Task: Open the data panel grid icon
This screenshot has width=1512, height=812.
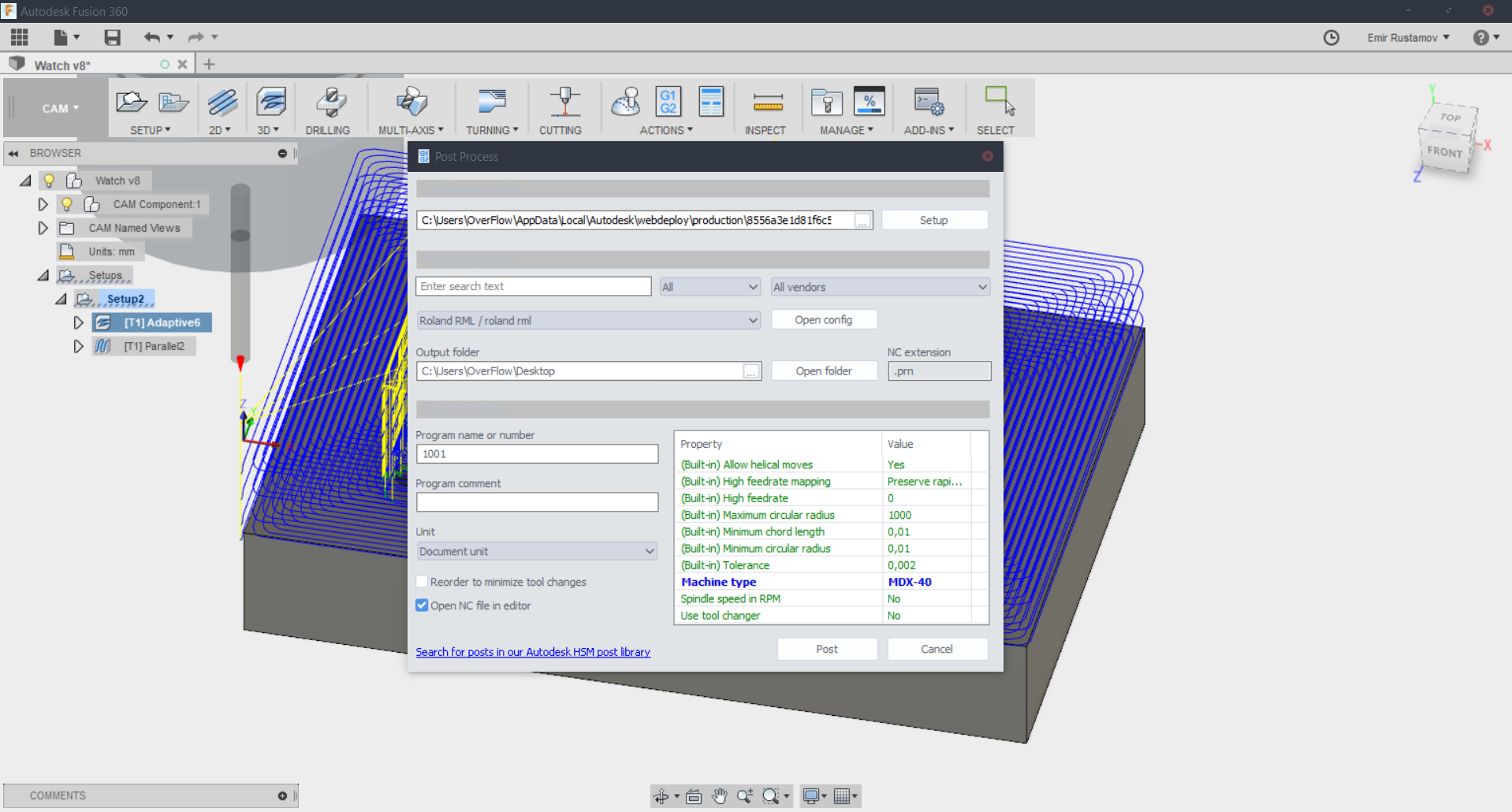Action: [x=20, y=37]
